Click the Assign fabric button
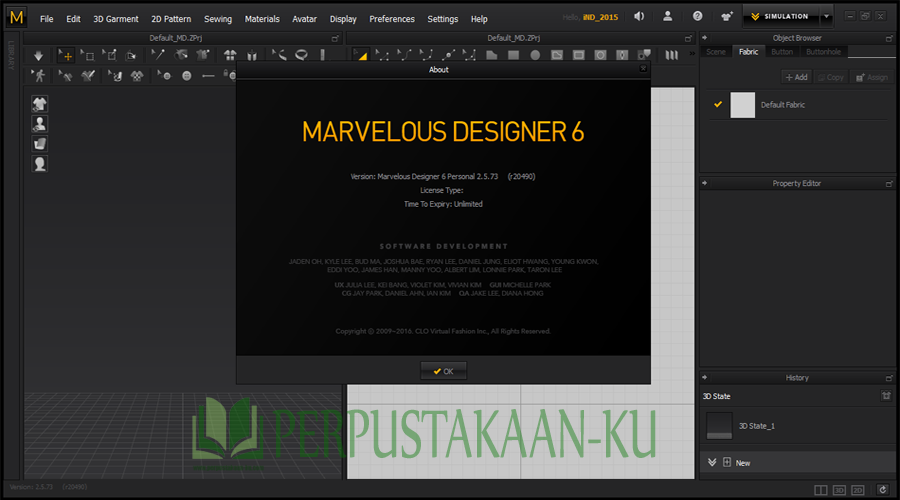 point(872,77)
